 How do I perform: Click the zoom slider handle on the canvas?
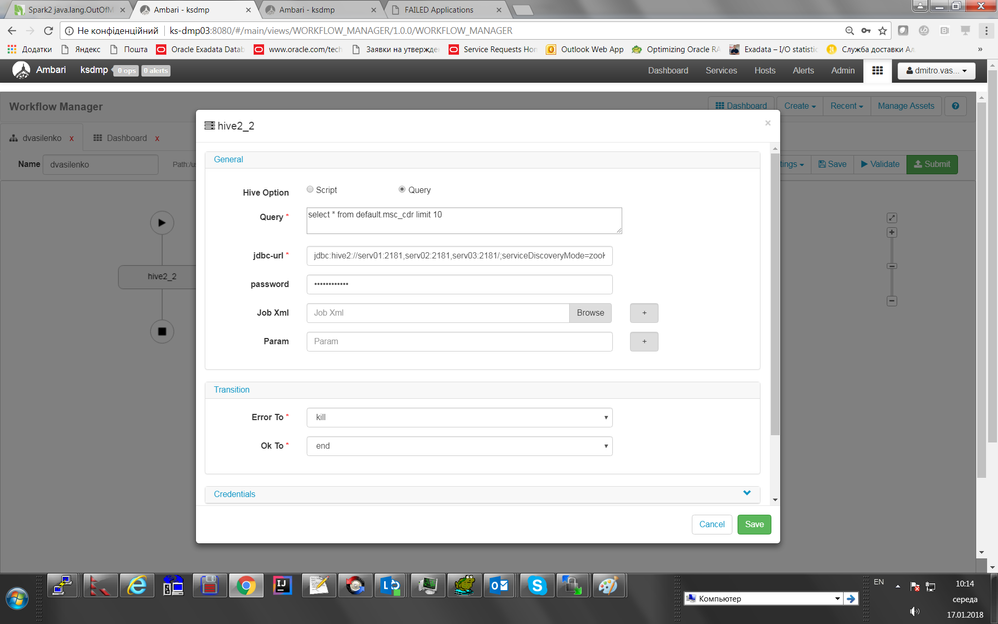[x=891, y=266]
